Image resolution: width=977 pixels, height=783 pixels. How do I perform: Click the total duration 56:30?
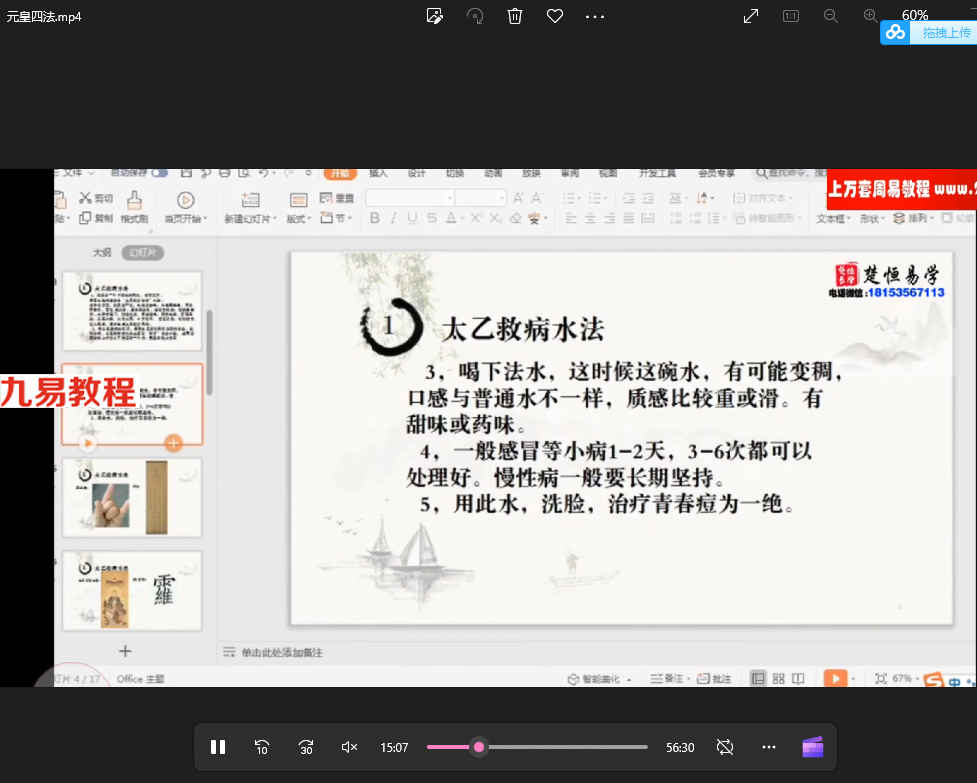[x=680, y=747]
